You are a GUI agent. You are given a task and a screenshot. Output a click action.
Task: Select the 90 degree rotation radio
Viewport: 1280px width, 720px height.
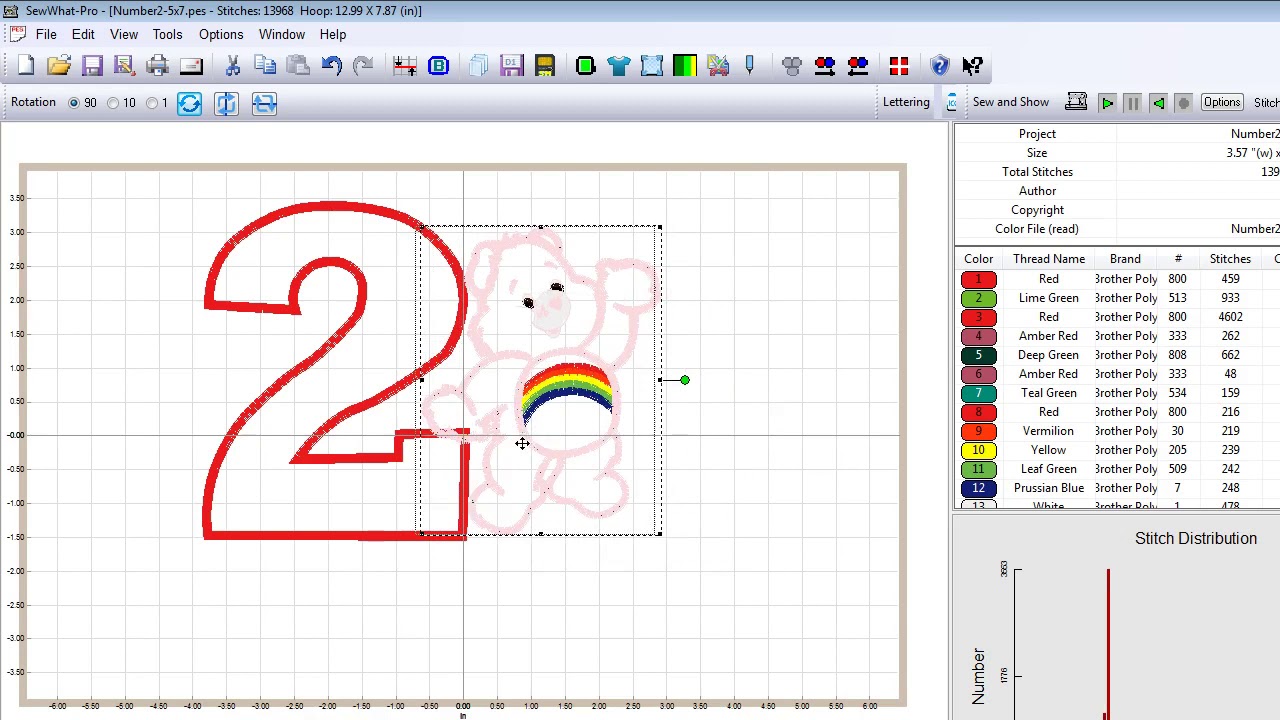tap(74, 103)
